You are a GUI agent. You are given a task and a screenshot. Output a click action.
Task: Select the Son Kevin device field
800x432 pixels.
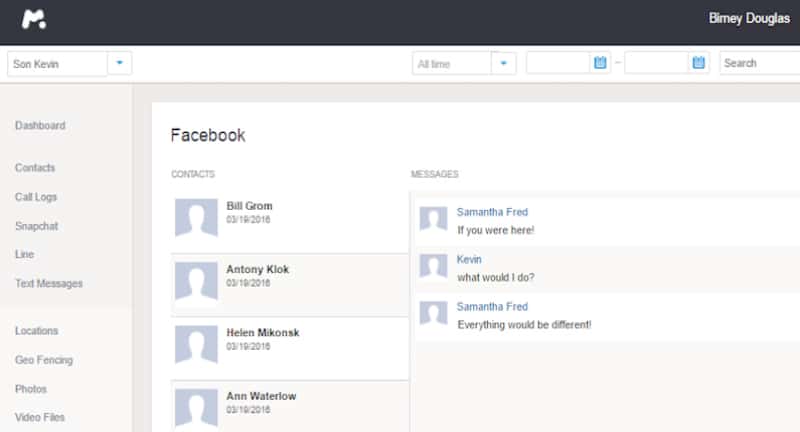(57, 64)
